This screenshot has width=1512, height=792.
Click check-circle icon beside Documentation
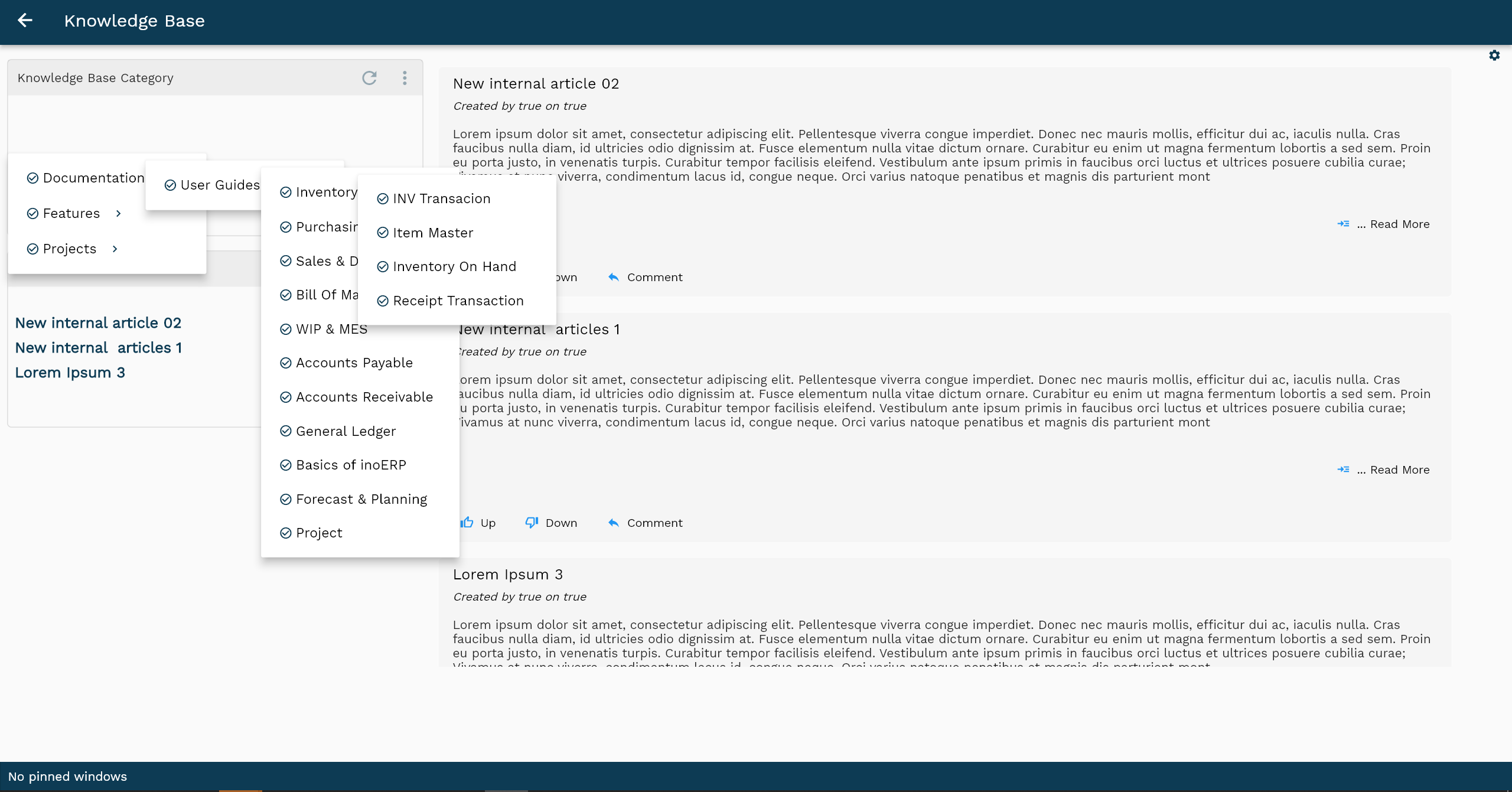(x=33, y=178)
